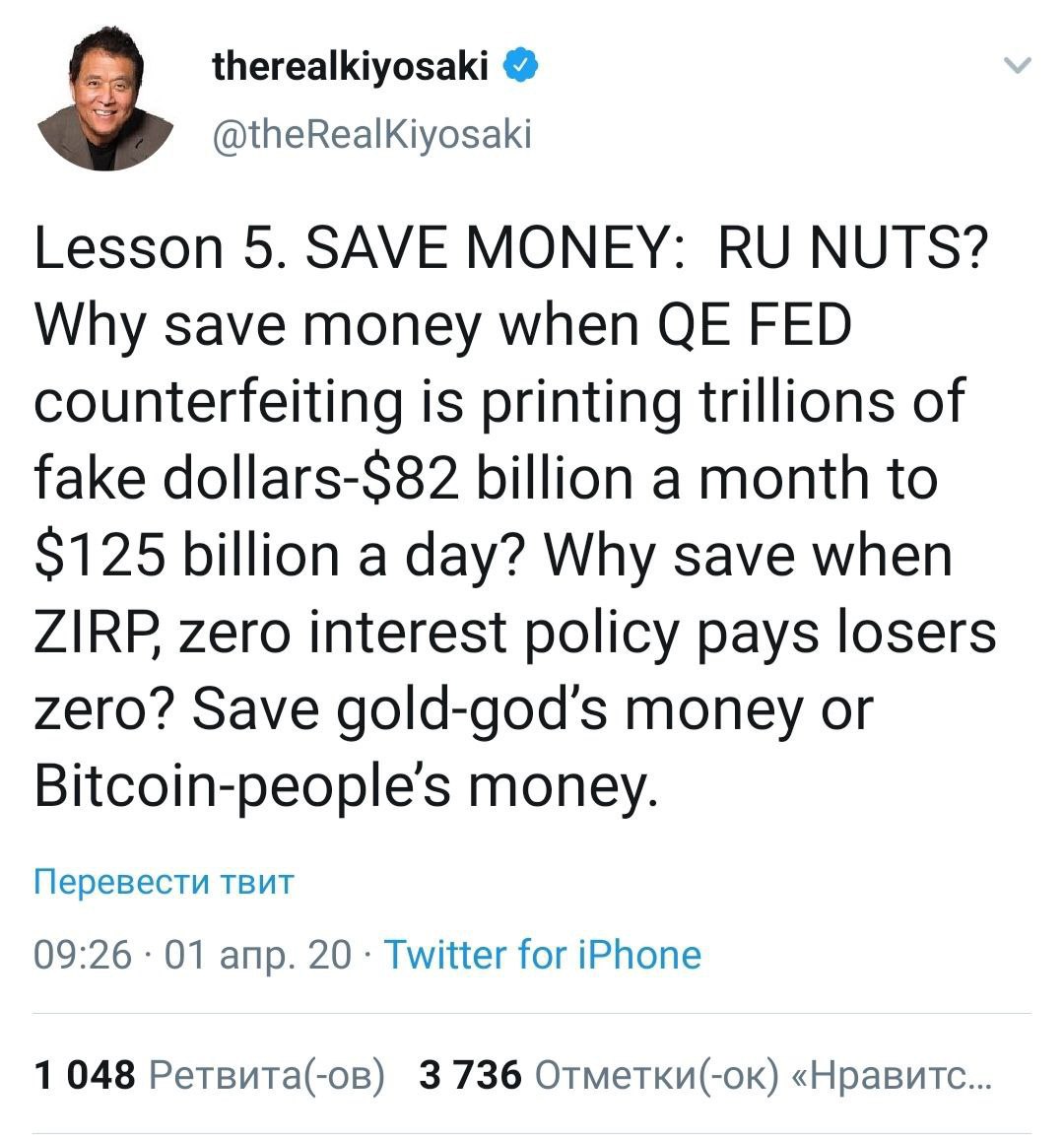The width and height of the screenshot is (1064, 1141).
Task: Open the "Twitter for iPhone" source link
Action: point(542,954)
